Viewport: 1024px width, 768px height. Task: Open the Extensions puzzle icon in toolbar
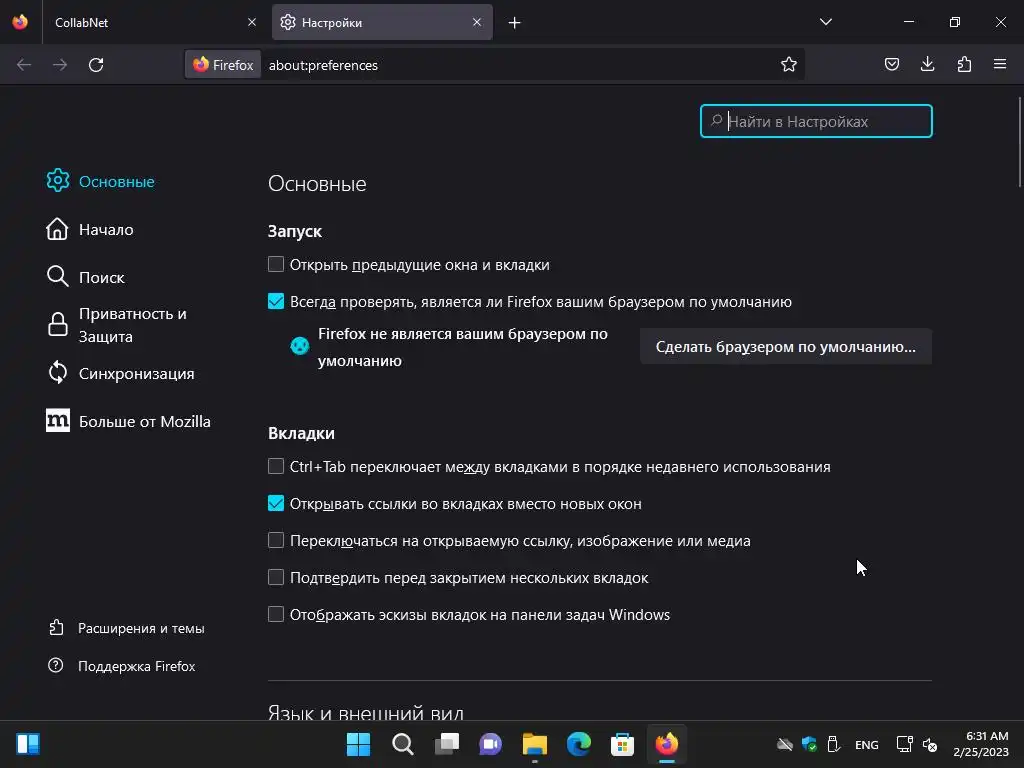[964, 64]
